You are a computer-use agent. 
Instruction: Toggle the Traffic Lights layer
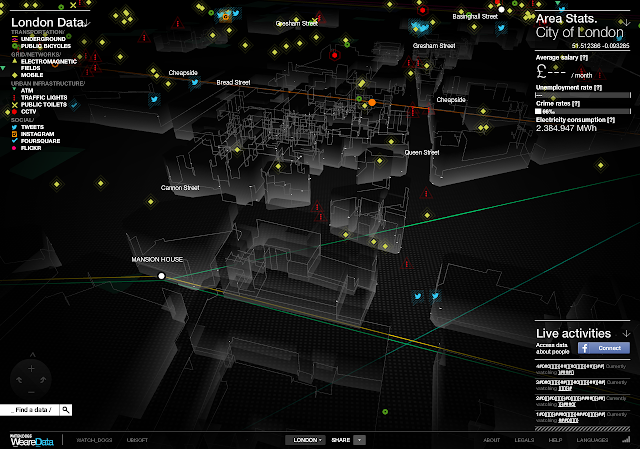(40, 98)
